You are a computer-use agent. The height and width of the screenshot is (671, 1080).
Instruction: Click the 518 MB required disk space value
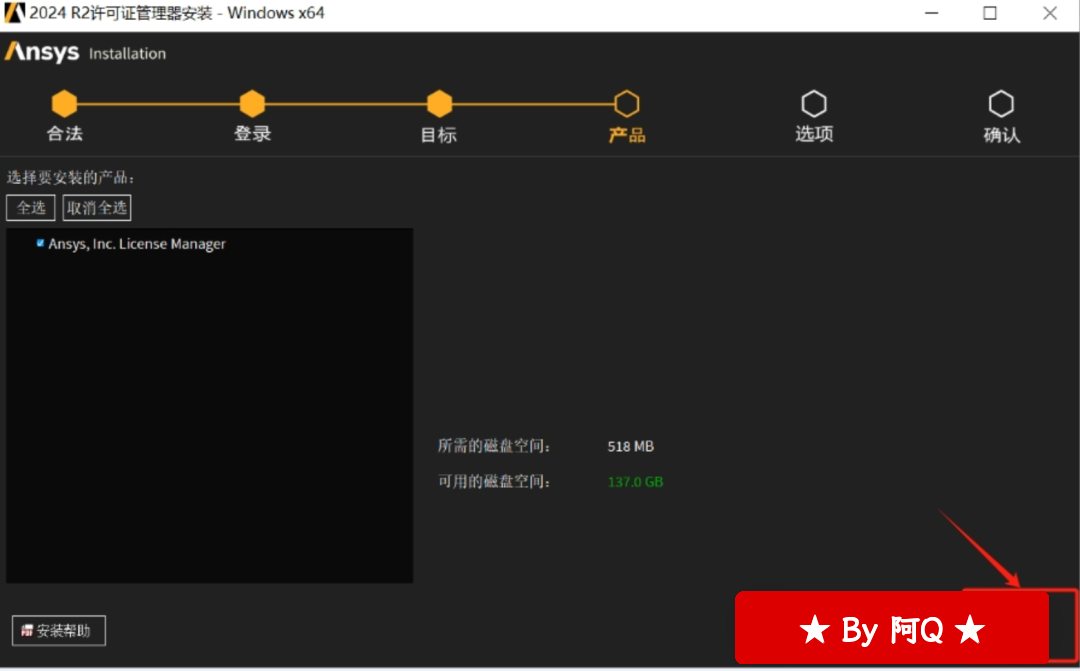[x=631, y=446]
